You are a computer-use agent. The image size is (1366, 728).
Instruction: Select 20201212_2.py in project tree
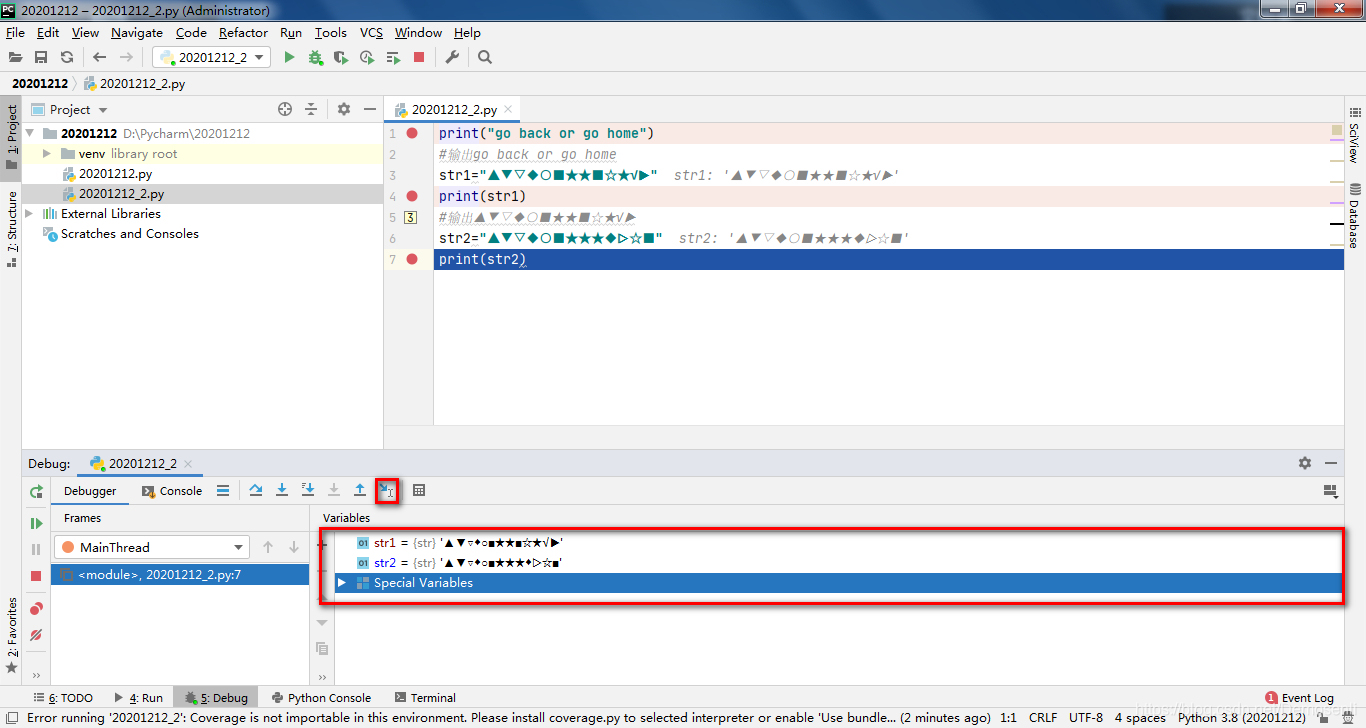pyautogui.click(x=121, y=194)
